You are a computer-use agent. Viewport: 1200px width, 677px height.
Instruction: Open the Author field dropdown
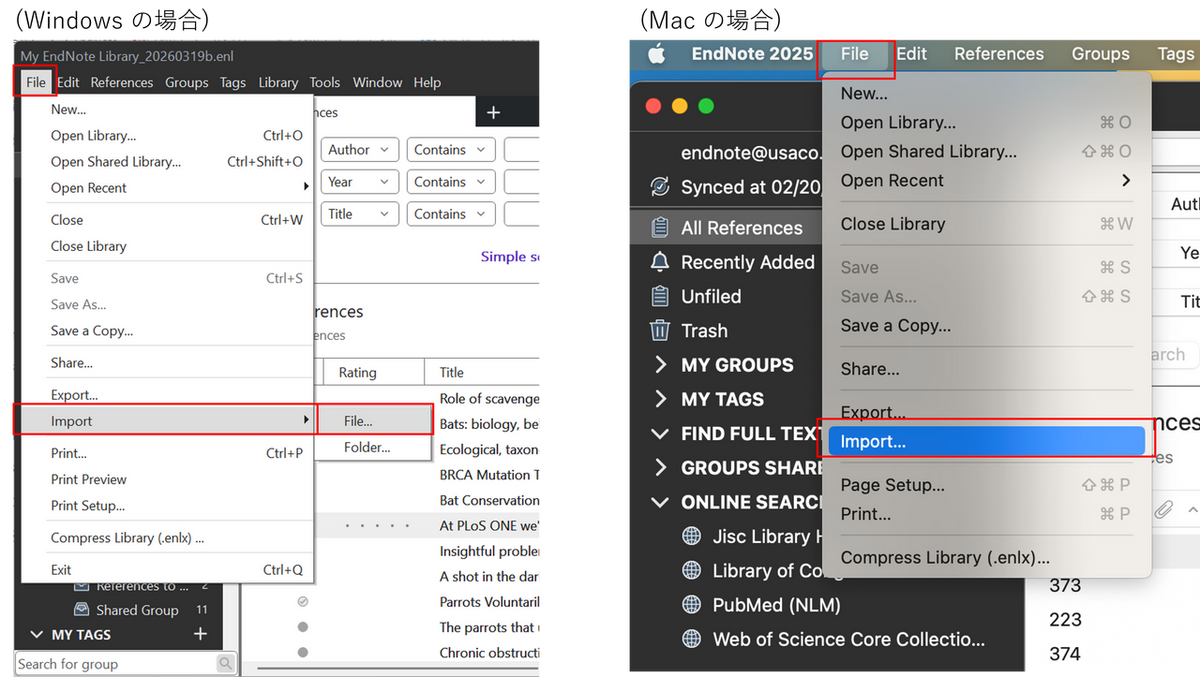(359, 150)
